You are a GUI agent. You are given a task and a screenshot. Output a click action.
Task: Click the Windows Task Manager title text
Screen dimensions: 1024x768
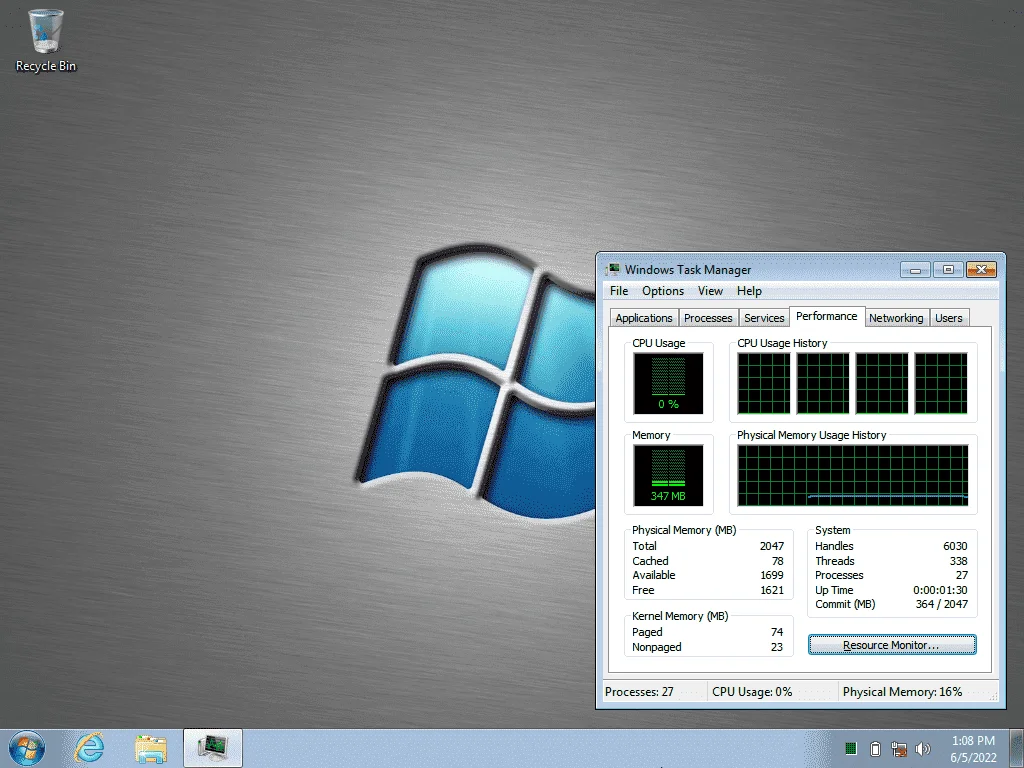[x=688, y=270]
